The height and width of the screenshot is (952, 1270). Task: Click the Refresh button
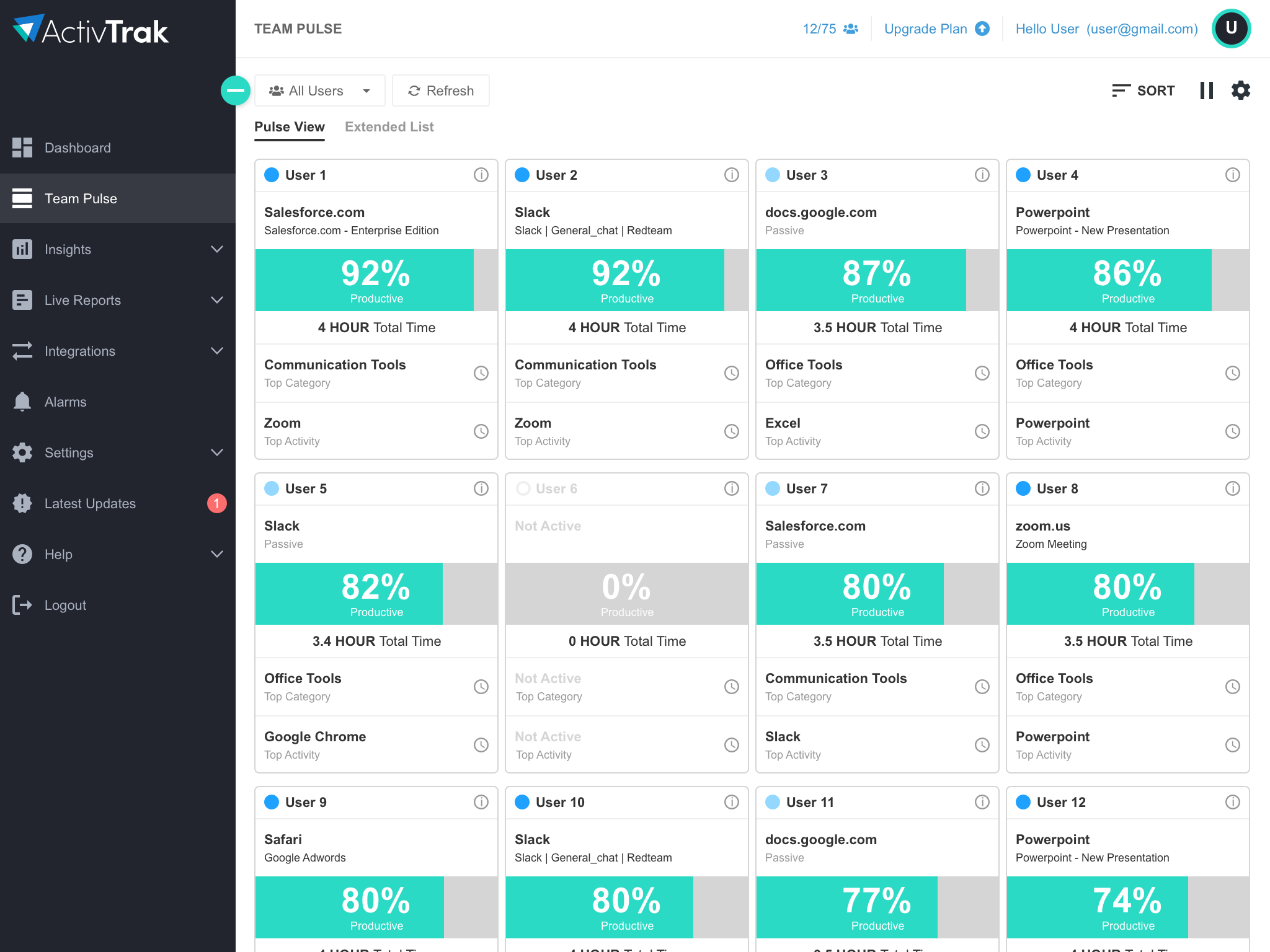point(441,90)
